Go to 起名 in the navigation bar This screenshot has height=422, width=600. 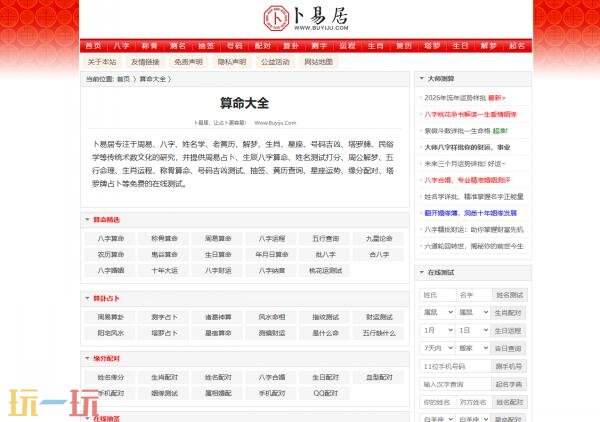[x=517, y=46]
